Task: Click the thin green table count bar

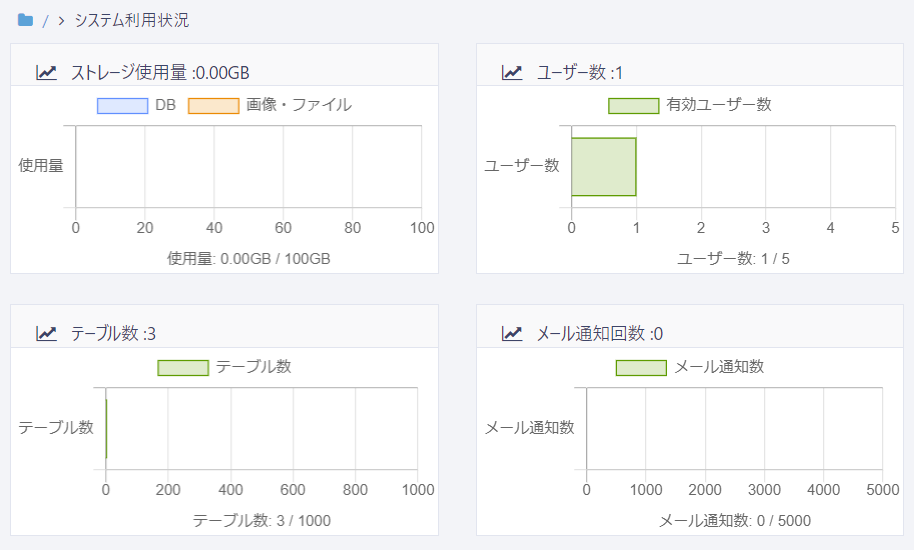Action: tap(106, 428)
